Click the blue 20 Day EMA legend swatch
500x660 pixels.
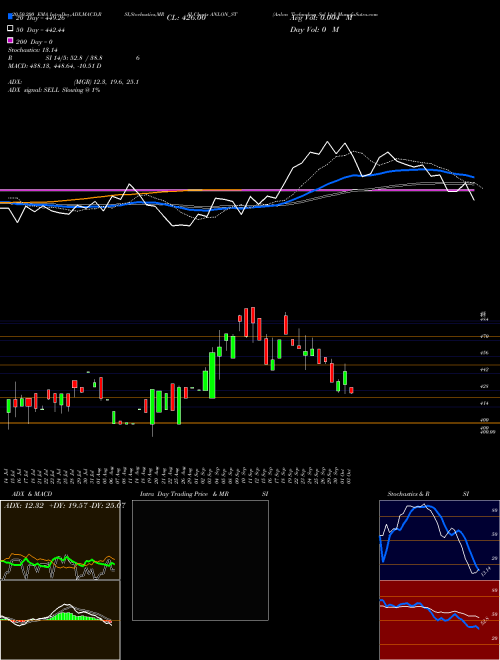(x=10, y=17)
